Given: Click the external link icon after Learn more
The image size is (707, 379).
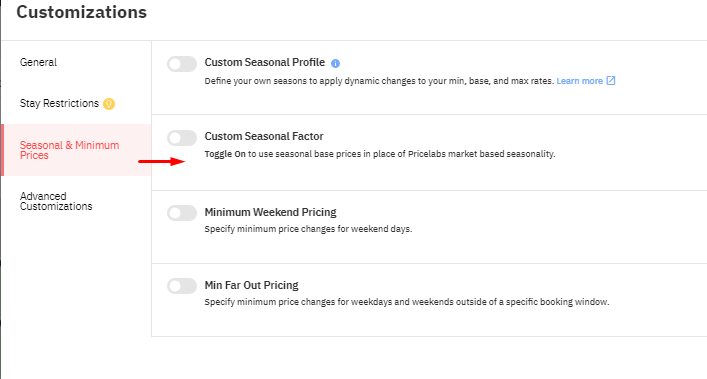Looking at the screenshot, I should (x=611, y=81).
